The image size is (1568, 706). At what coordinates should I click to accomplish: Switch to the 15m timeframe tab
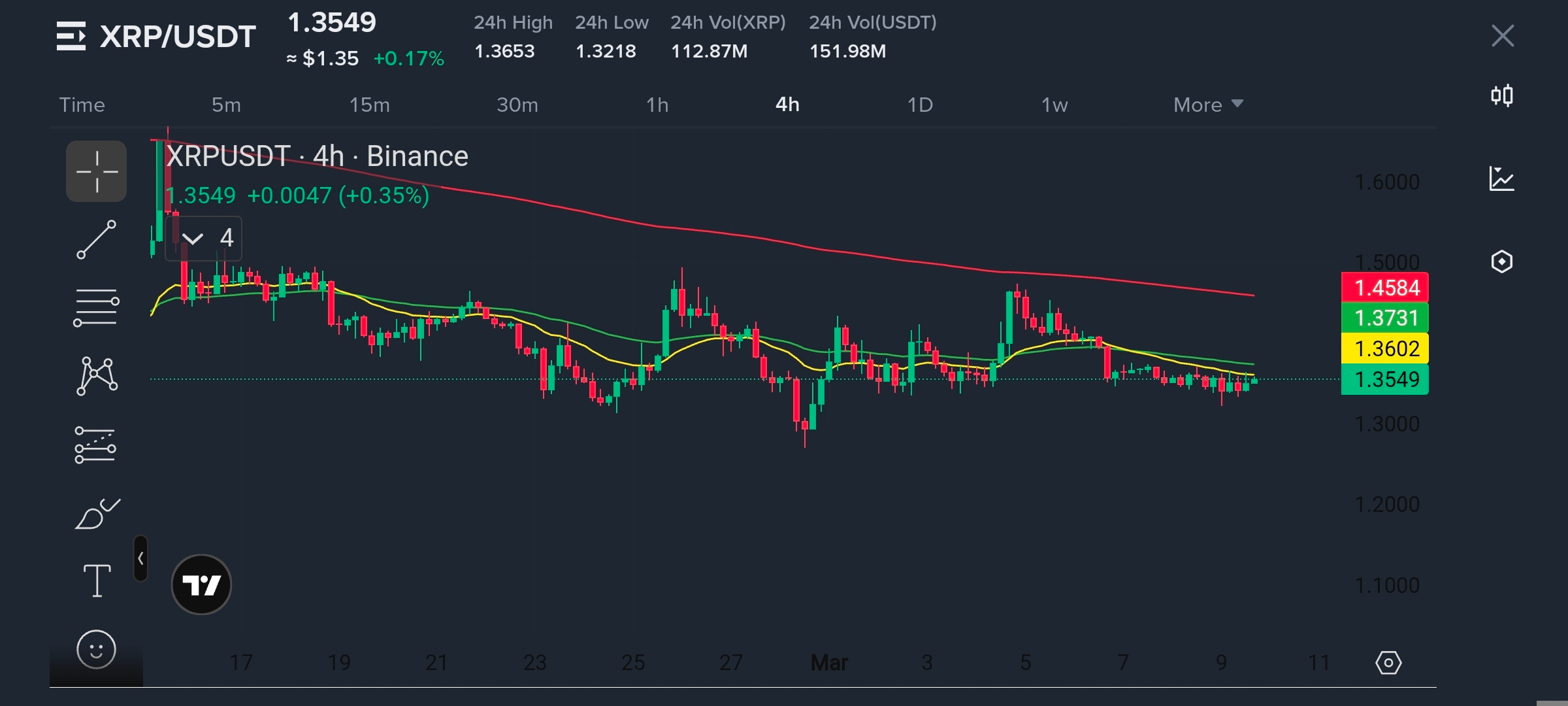[369, 105]
